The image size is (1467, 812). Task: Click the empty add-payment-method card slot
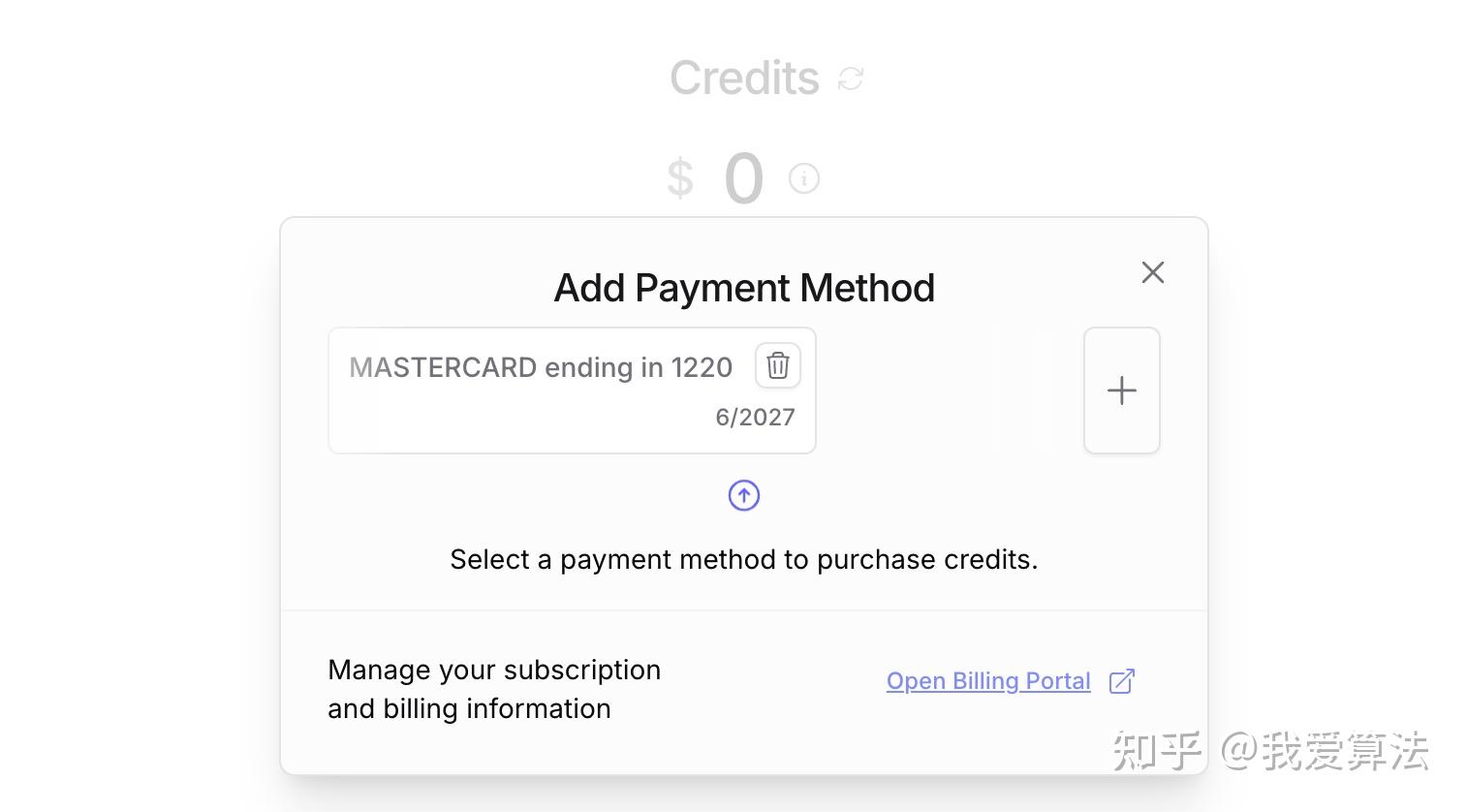coord(1121,390)
